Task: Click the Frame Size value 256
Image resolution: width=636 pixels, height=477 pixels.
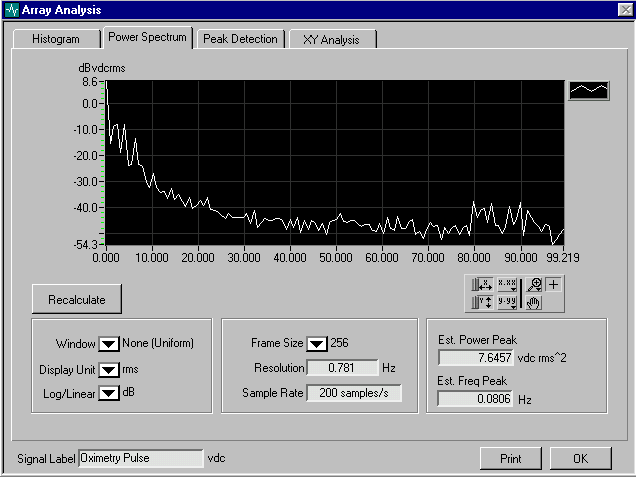Action: pos(339,343)
